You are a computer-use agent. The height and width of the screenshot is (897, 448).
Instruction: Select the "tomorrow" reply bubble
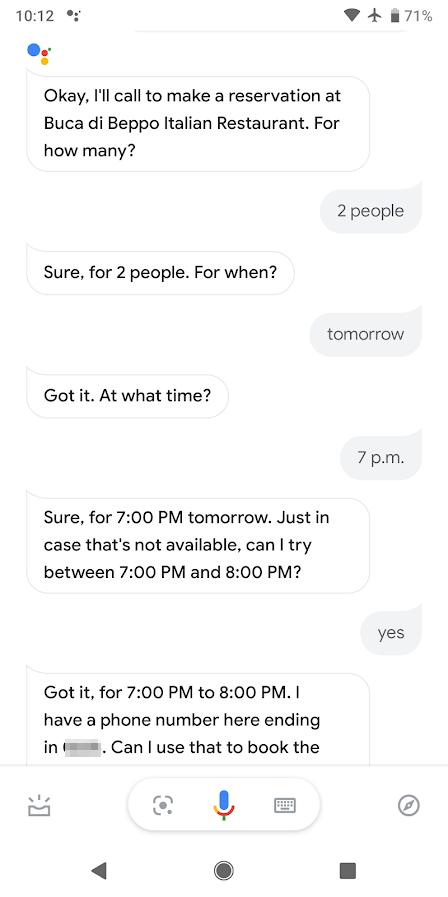366,334
